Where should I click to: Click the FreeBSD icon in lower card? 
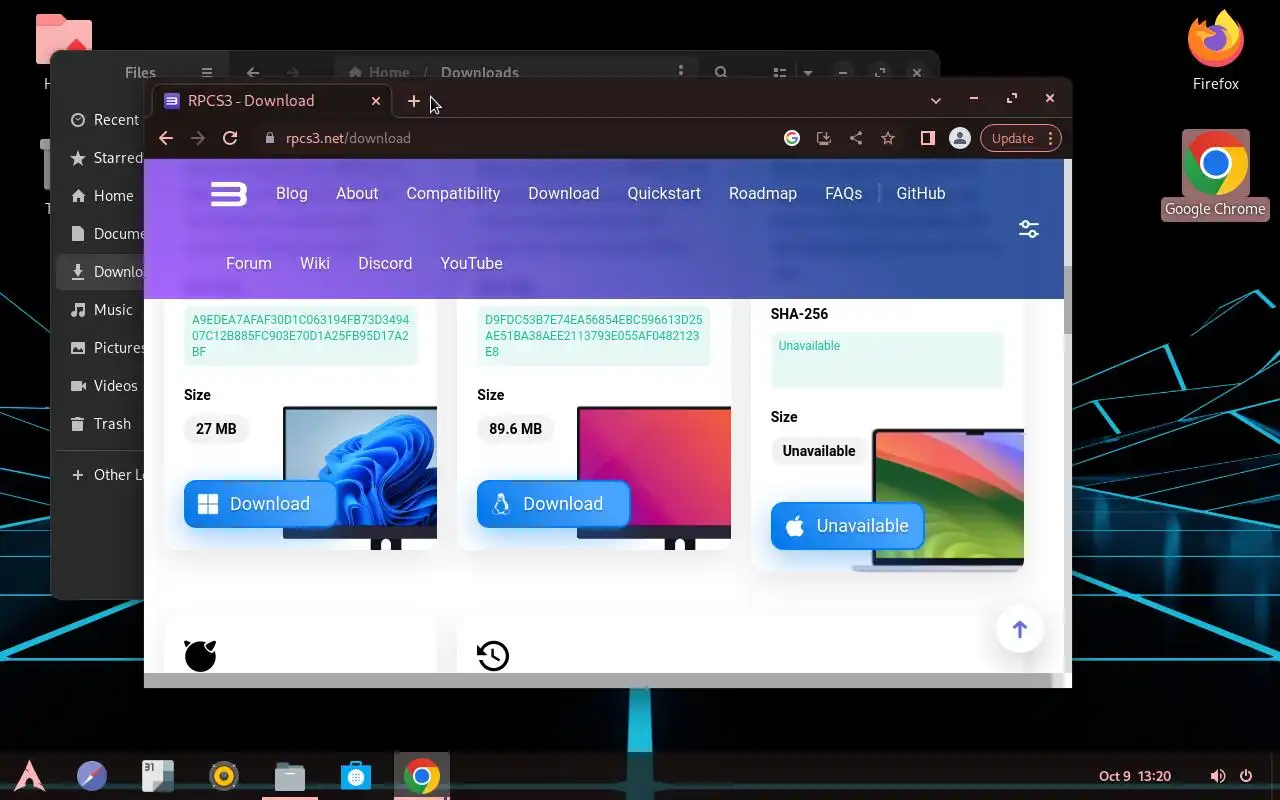tap(200, 655)
